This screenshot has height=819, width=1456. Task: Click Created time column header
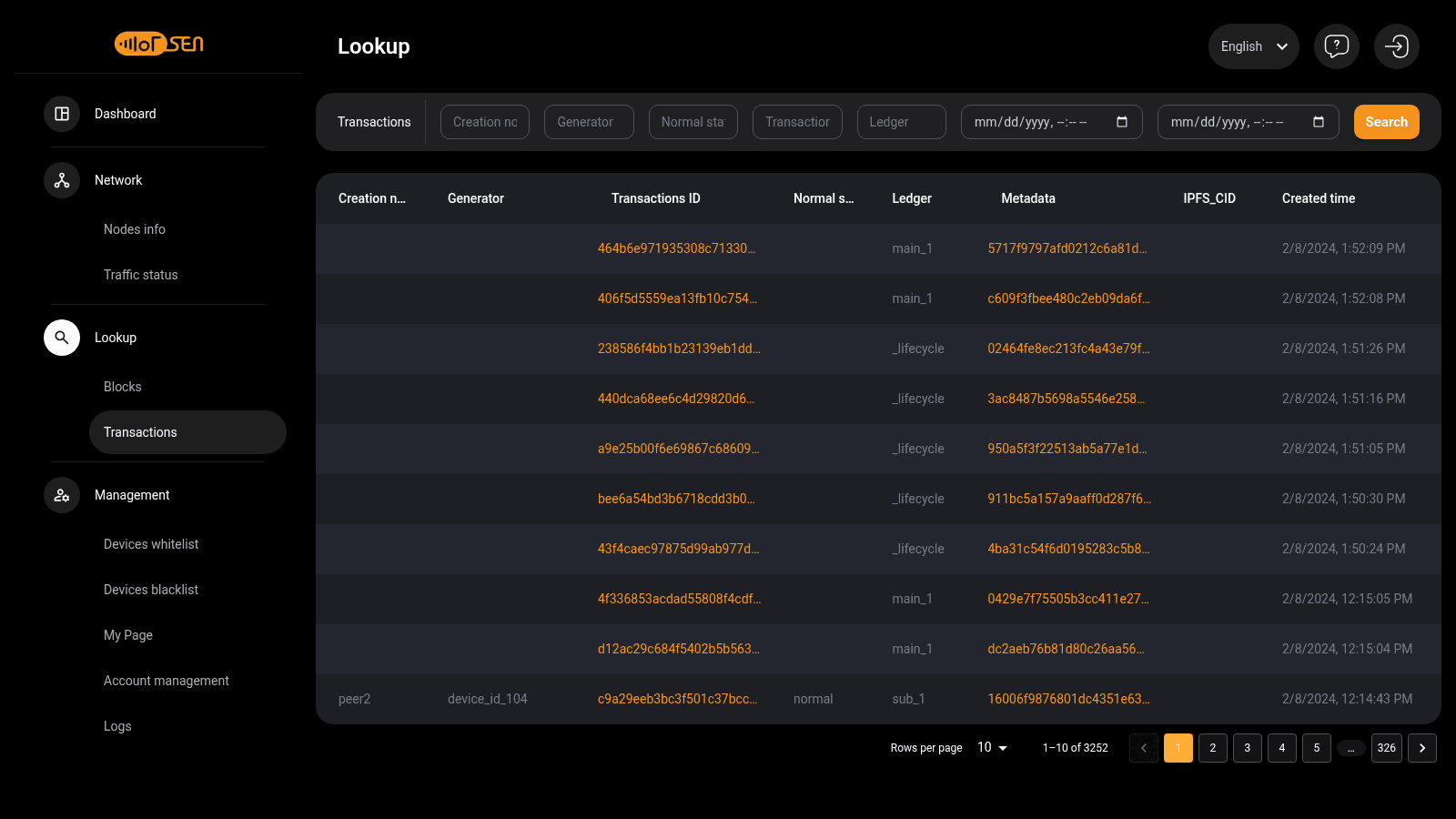1319,198
